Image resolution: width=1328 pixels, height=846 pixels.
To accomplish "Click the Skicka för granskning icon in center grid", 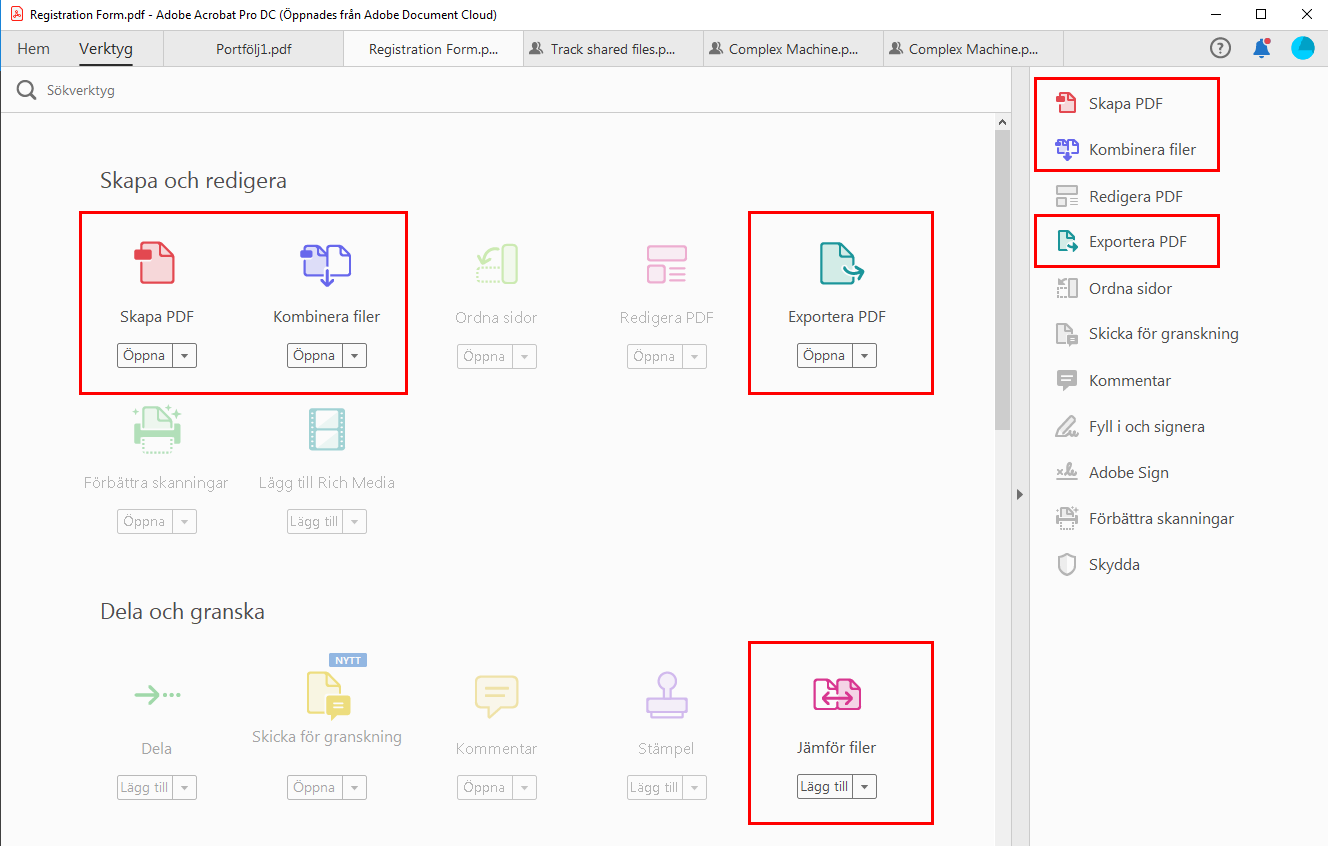I will tap(327, 695).
